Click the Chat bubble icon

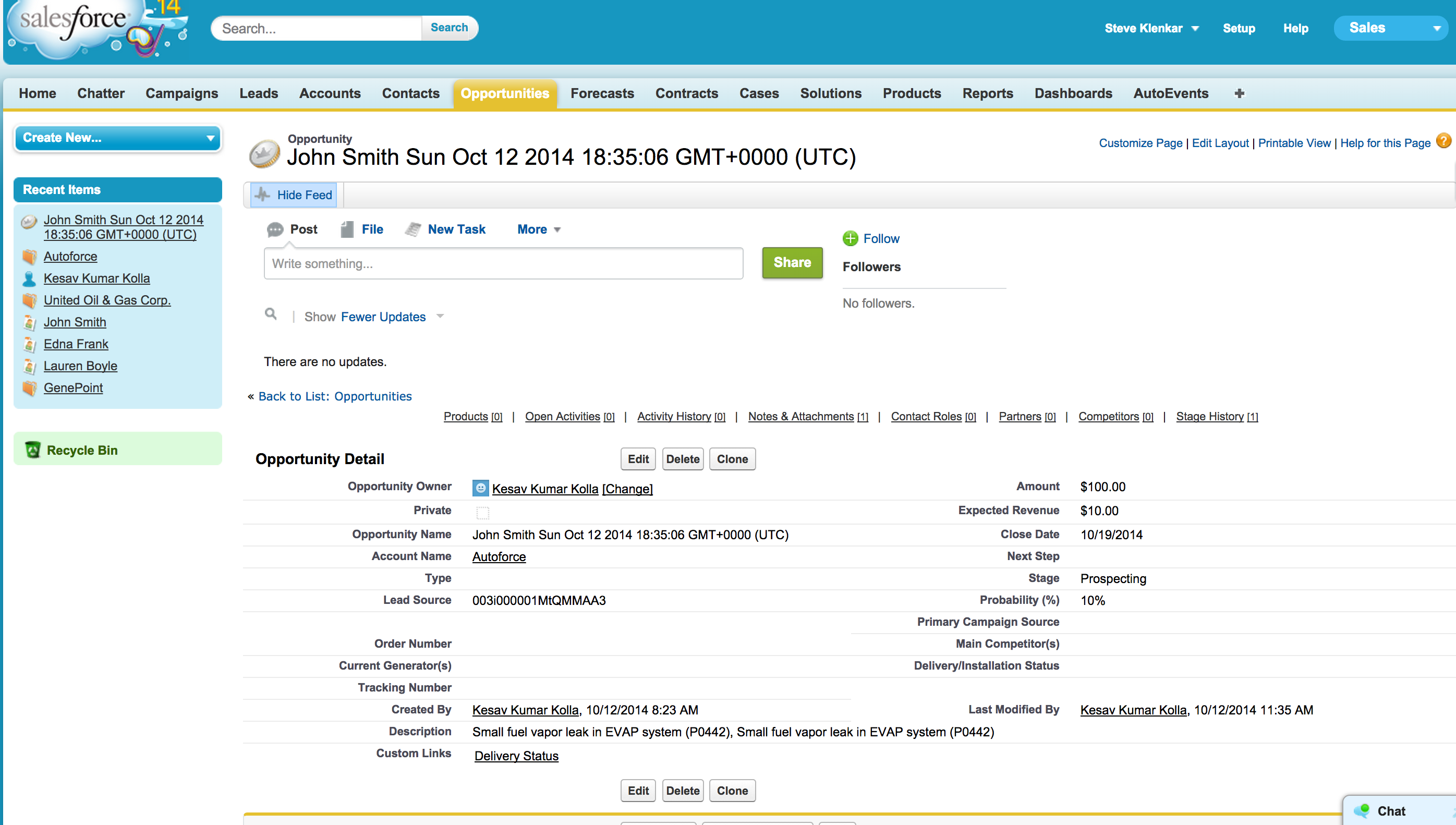coord(1362,811)
